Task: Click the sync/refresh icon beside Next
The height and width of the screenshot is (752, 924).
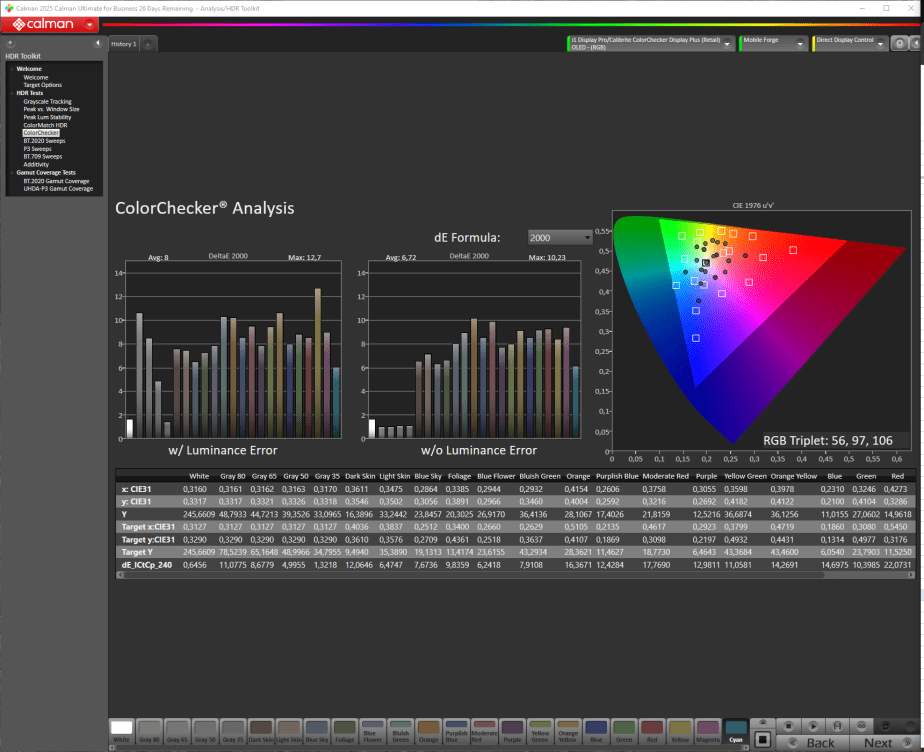Action: (x=886, y=726)
